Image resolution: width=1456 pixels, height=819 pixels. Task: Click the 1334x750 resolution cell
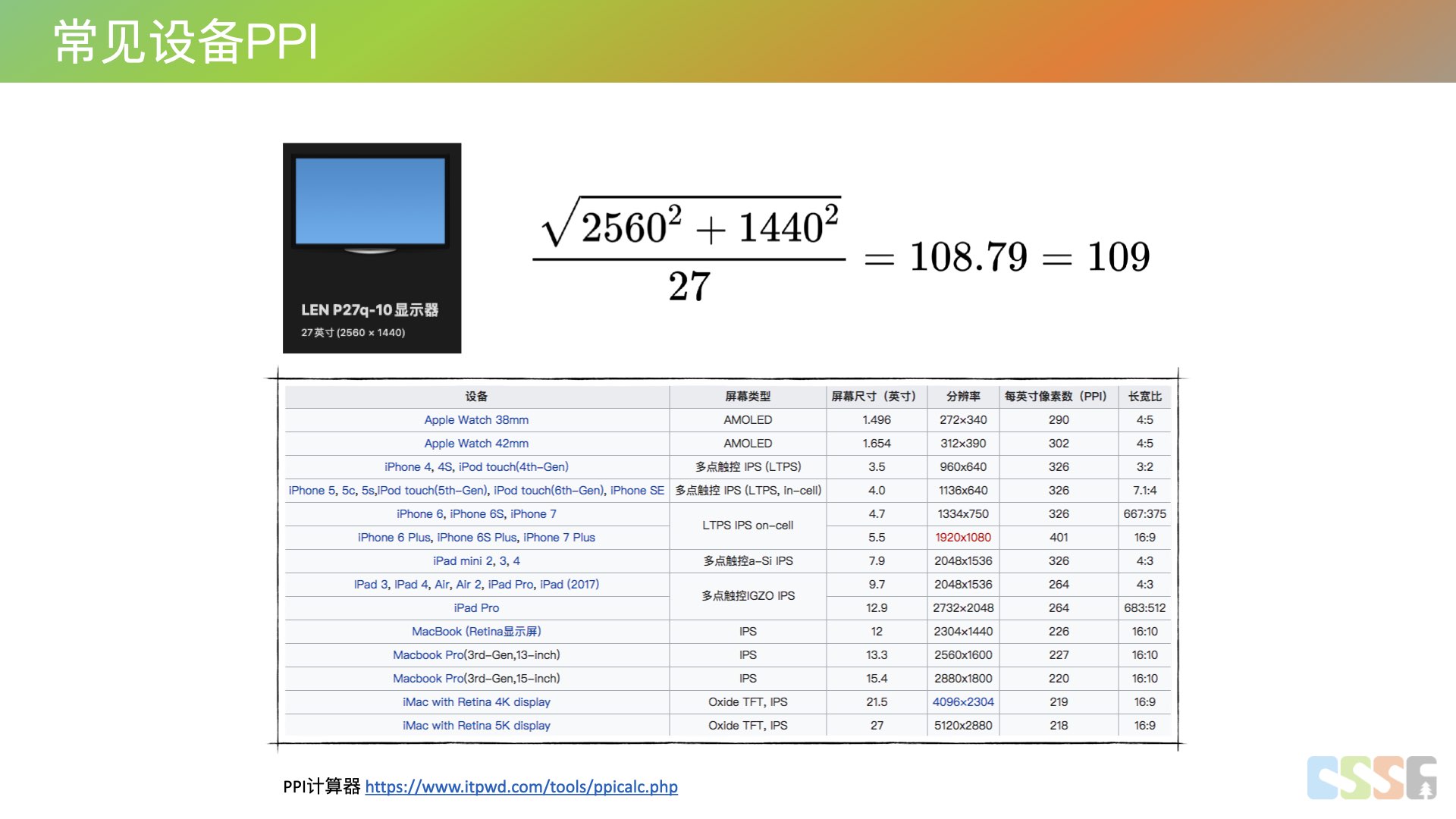click(963, 514)
